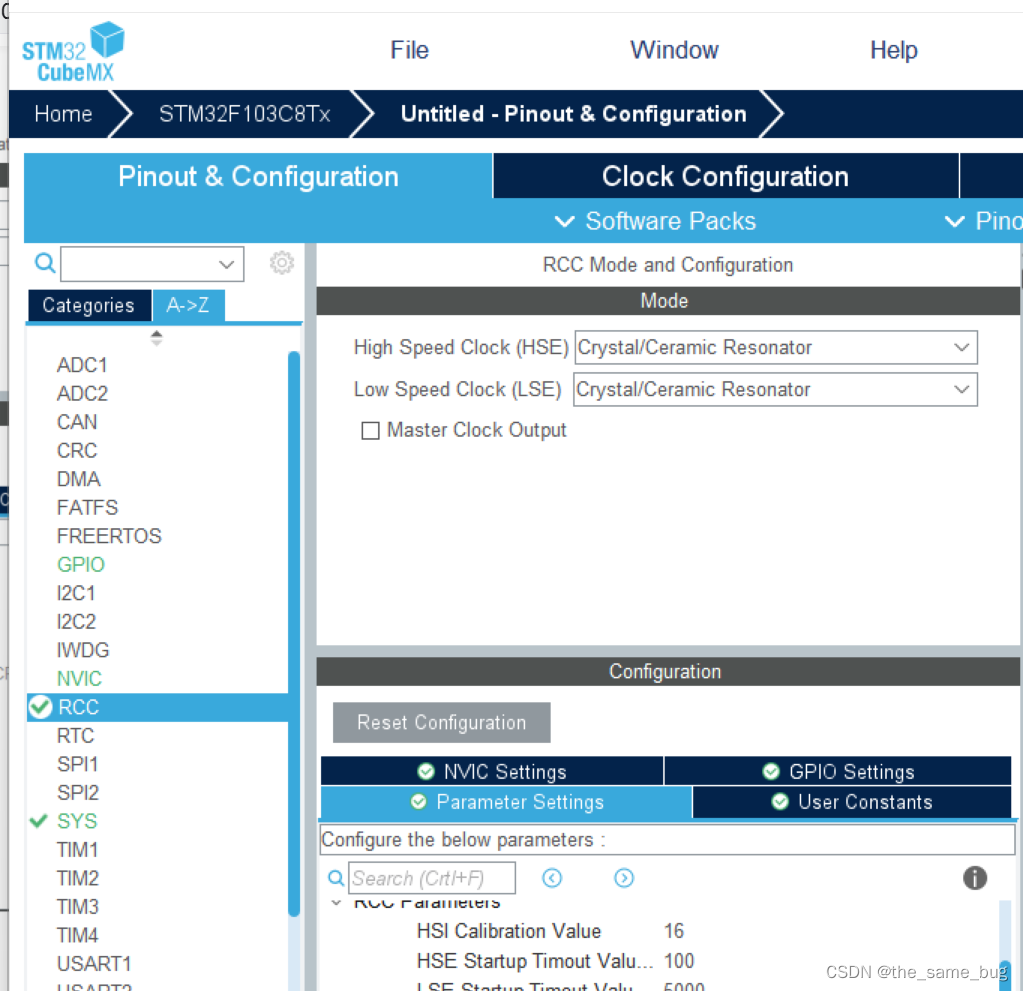Select USART1 in the peripheral list
Image resolution: width=1023 pixels, height=991 pixels.
click(x=94, y=964)
